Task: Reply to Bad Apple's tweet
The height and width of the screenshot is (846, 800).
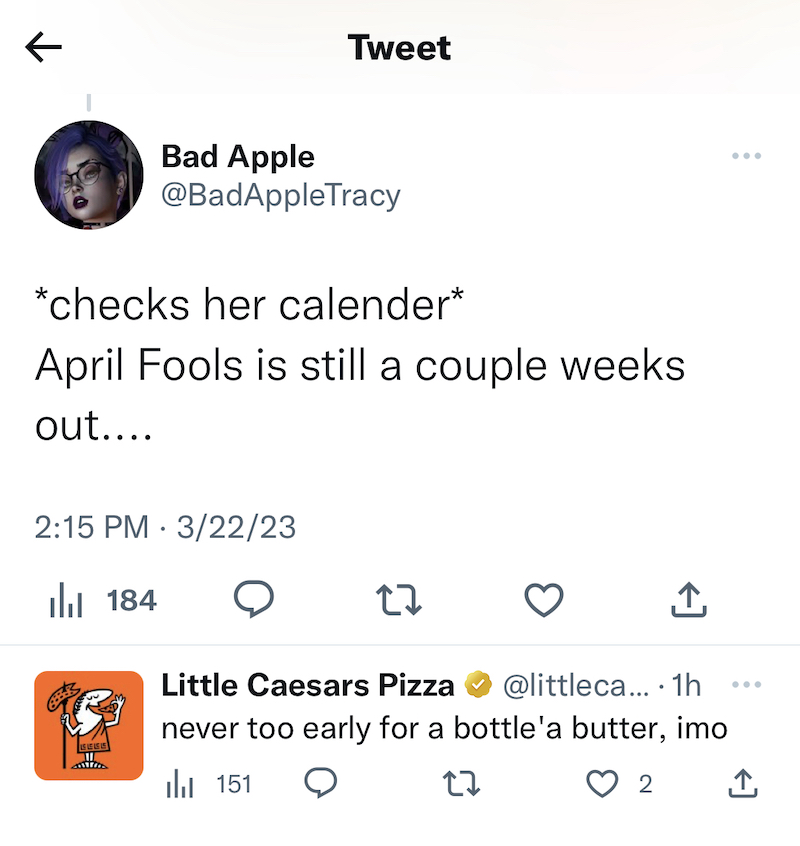Action: pos(253,600)
